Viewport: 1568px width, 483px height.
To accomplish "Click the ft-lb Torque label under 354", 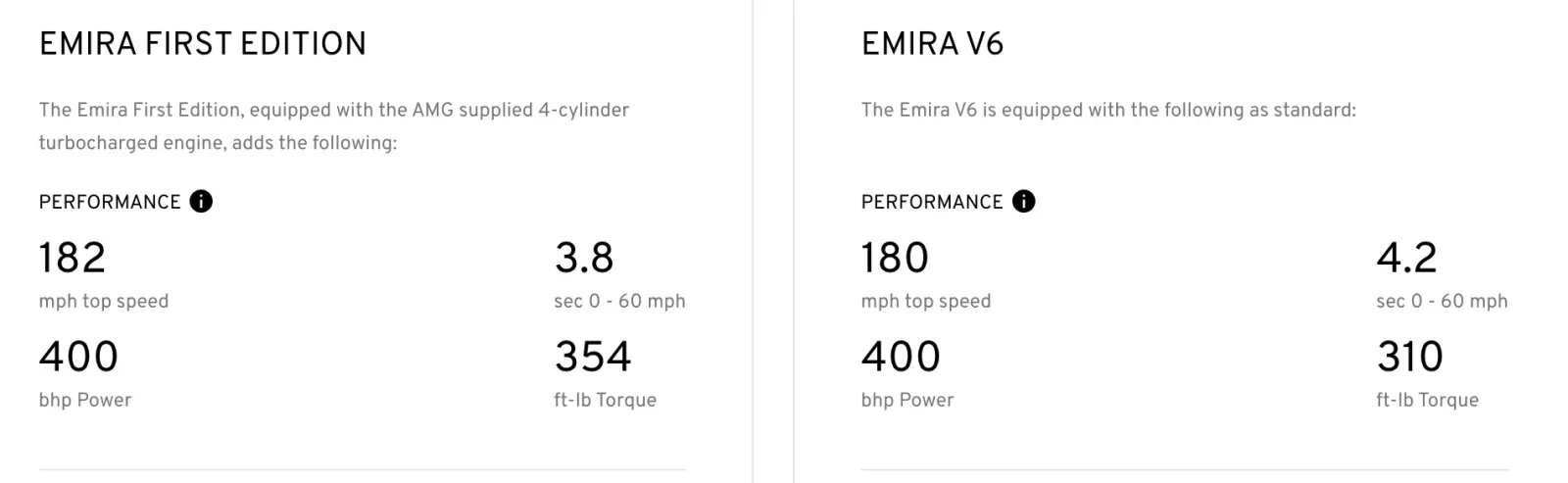I will pos(605,400).
